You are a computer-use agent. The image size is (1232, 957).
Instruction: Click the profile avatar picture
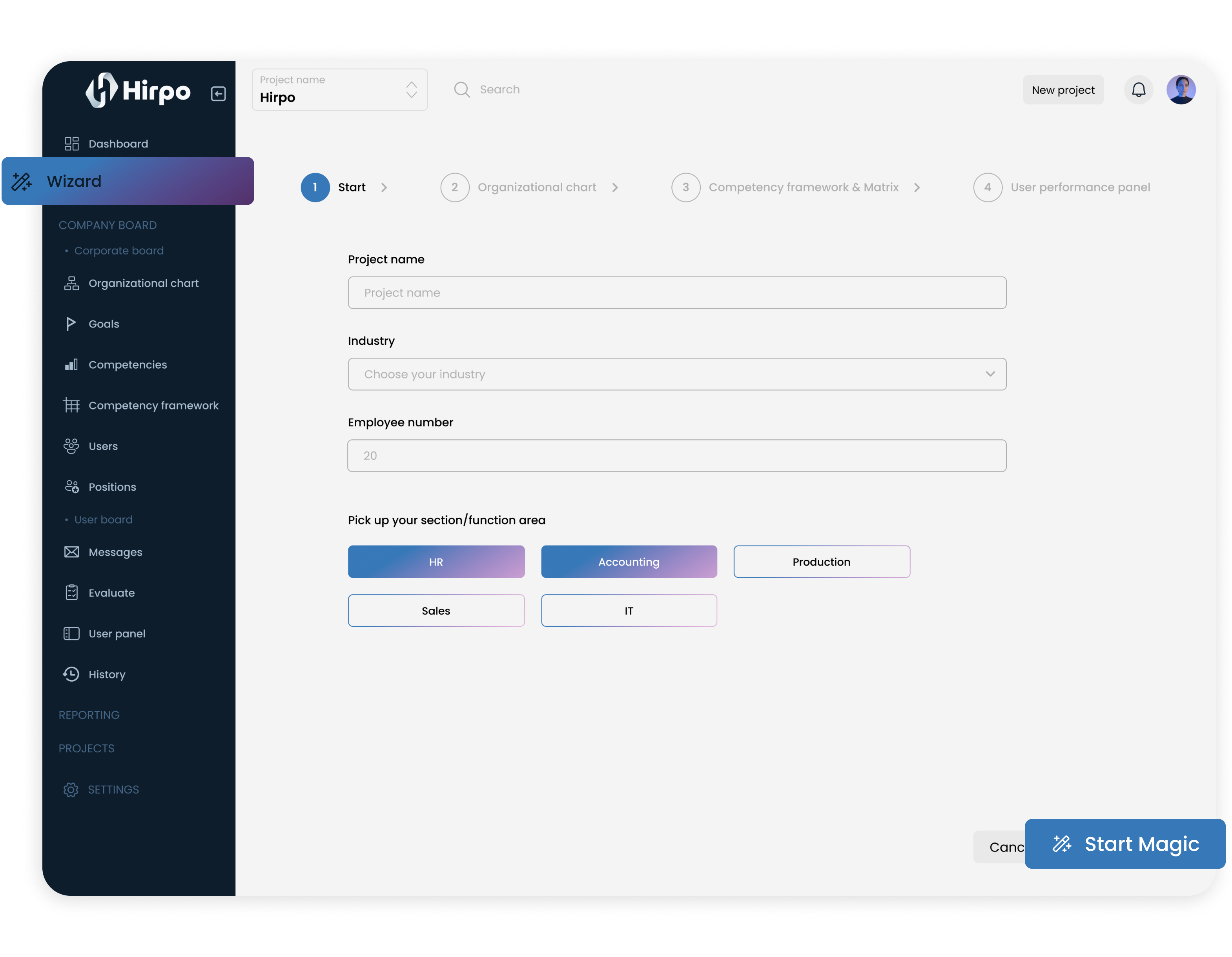[x=1182, y=89]
